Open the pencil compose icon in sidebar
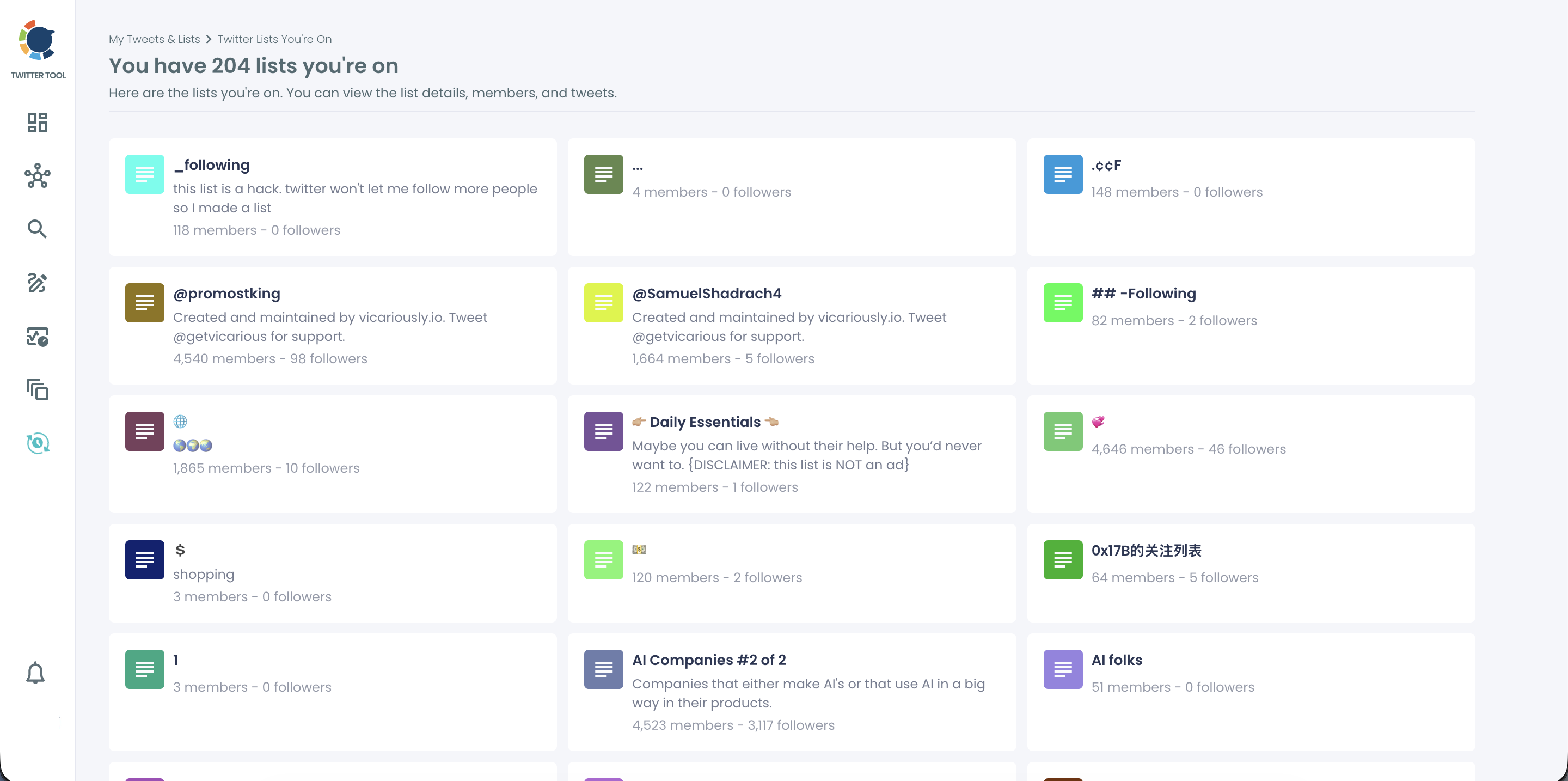1568x781 pixels. (37, 283)
